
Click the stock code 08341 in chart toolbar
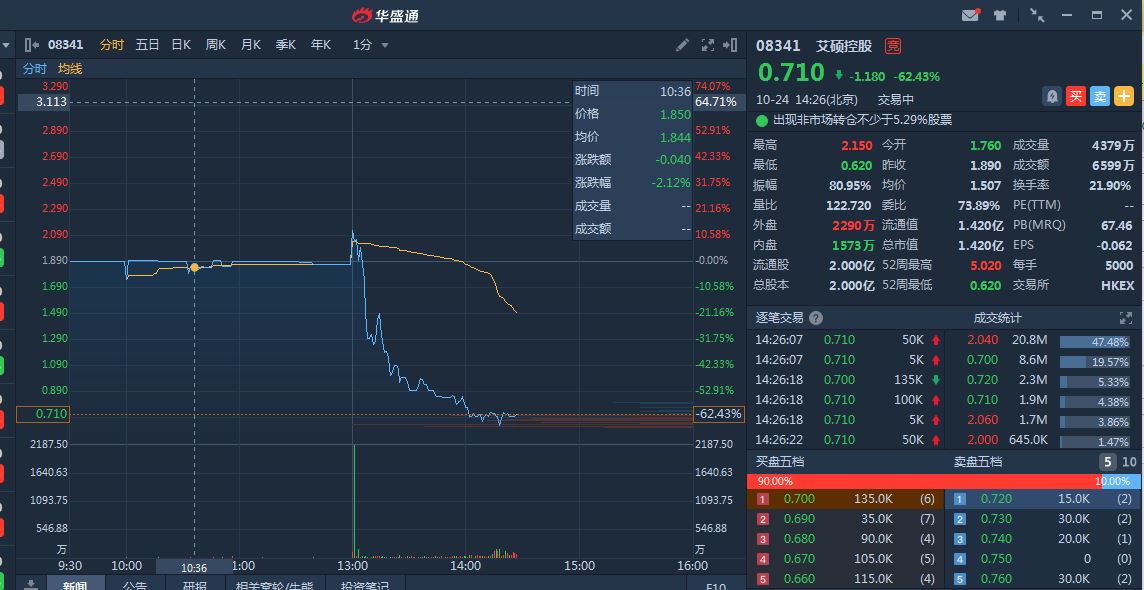click(66, 44)
